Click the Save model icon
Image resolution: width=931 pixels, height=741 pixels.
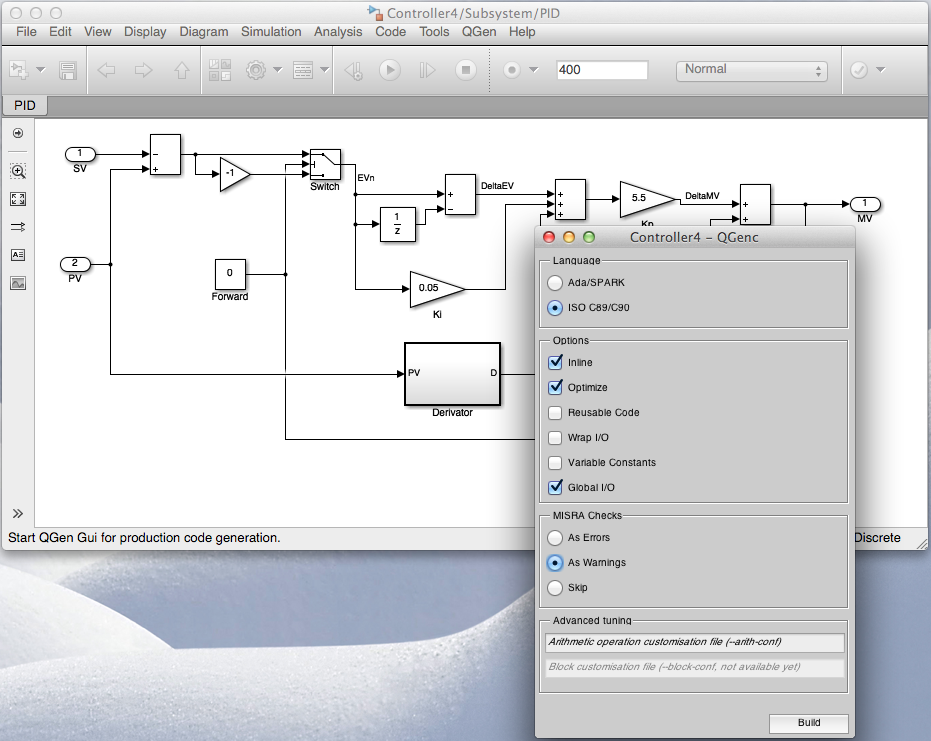(65, 69)
